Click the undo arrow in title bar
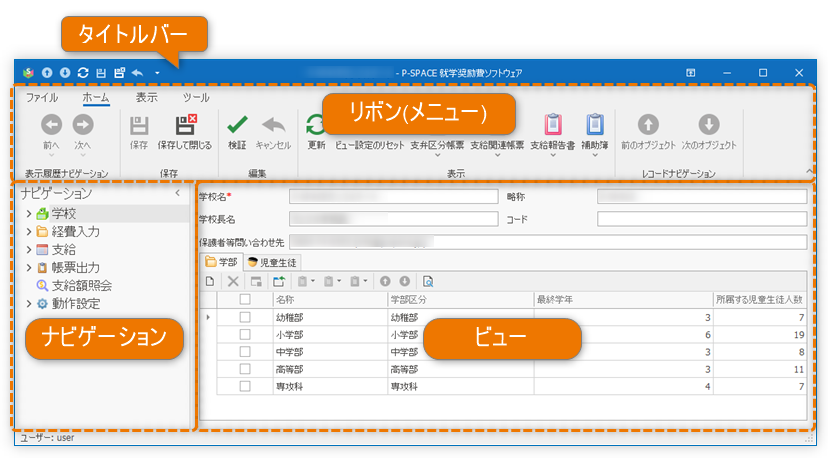The width and height of the screenshot is (828, 458). point(137,73)
